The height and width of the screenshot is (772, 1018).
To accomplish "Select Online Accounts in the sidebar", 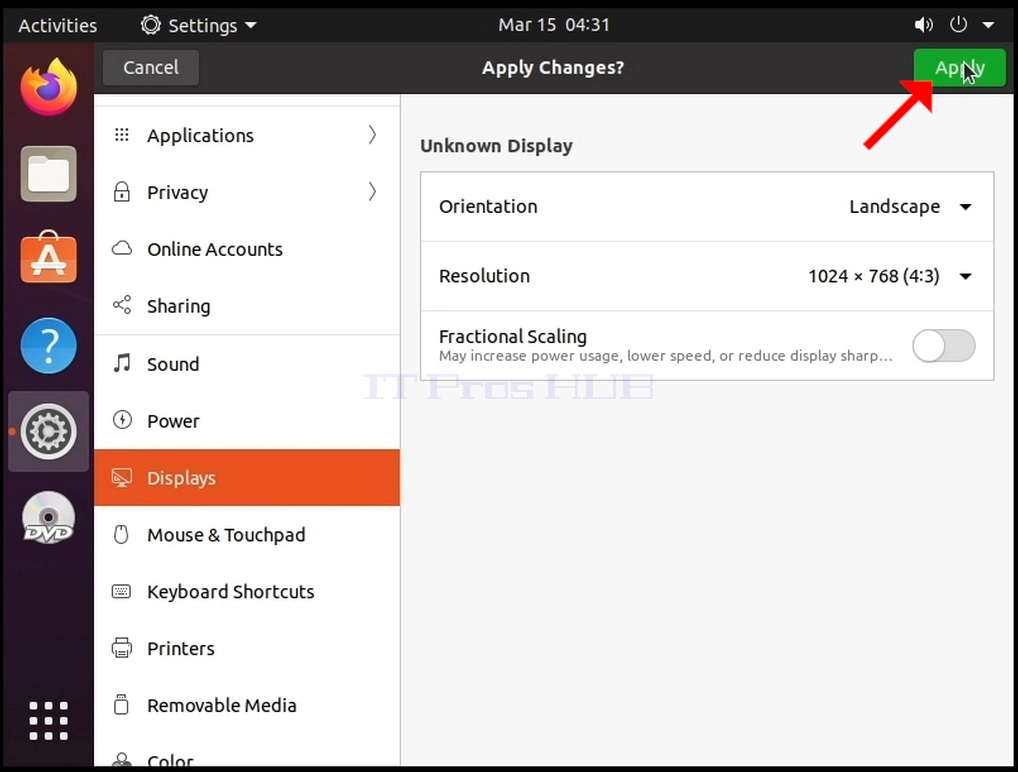I will click(247, 249).
